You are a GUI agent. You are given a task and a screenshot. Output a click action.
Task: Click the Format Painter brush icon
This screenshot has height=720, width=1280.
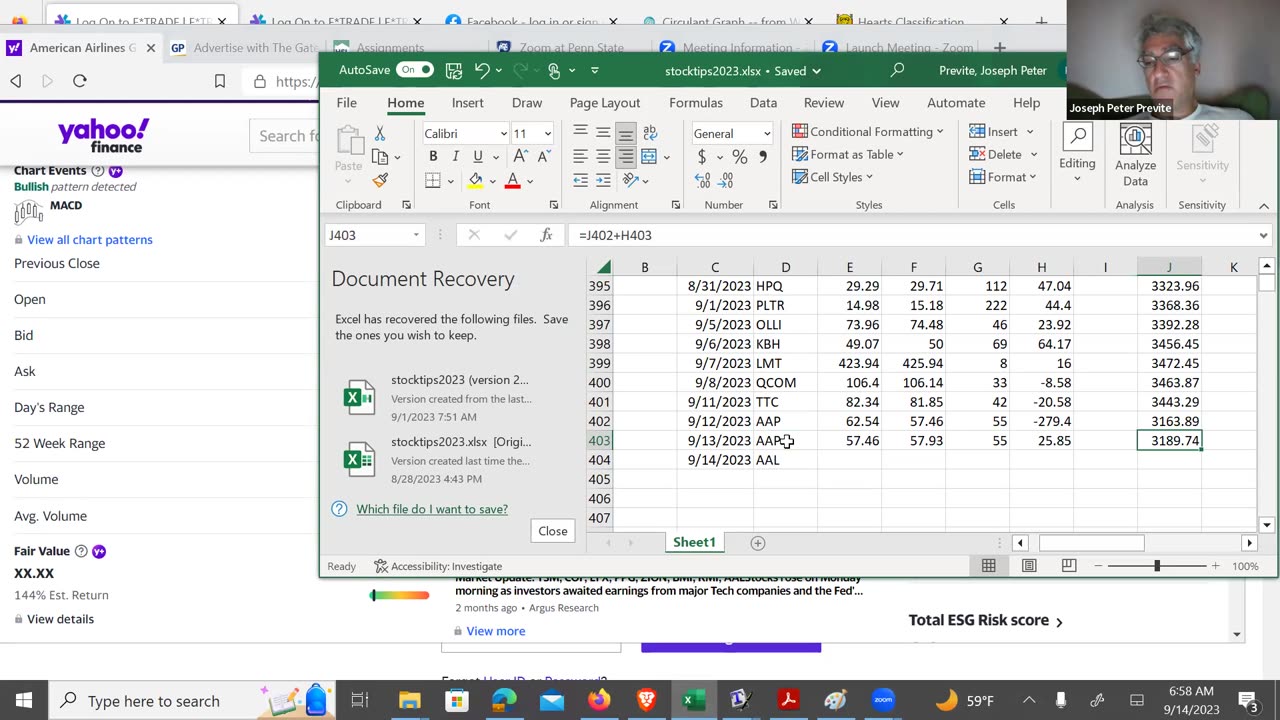coord(380,180)
